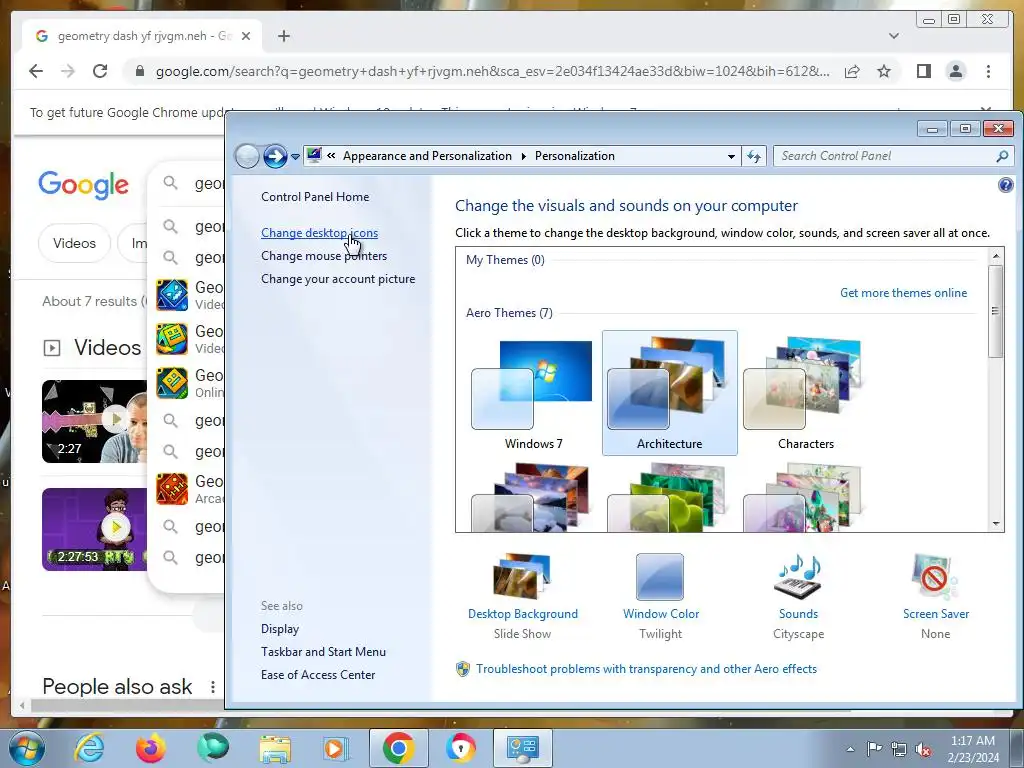Launch Internet Explorer from taskbar
Screen dimensions: 1024x768
89,748
